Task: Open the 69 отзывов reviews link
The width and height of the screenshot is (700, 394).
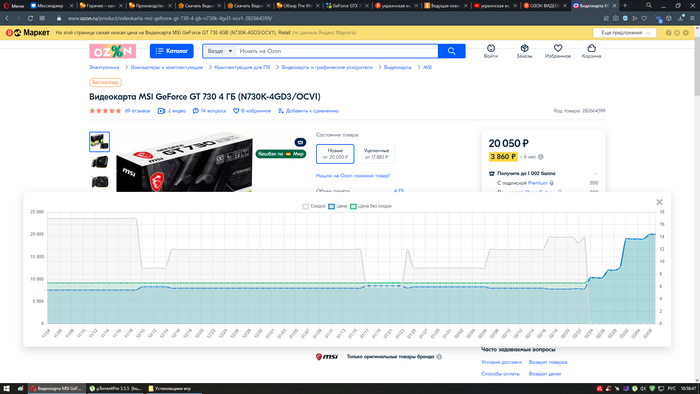Action: (x=137, y=111)
